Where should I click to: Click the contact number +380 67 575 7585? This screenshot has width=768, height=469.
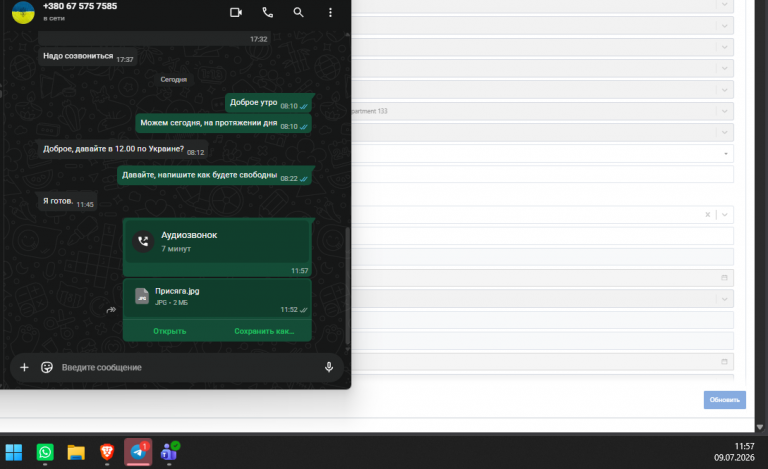tap(80, 6)
